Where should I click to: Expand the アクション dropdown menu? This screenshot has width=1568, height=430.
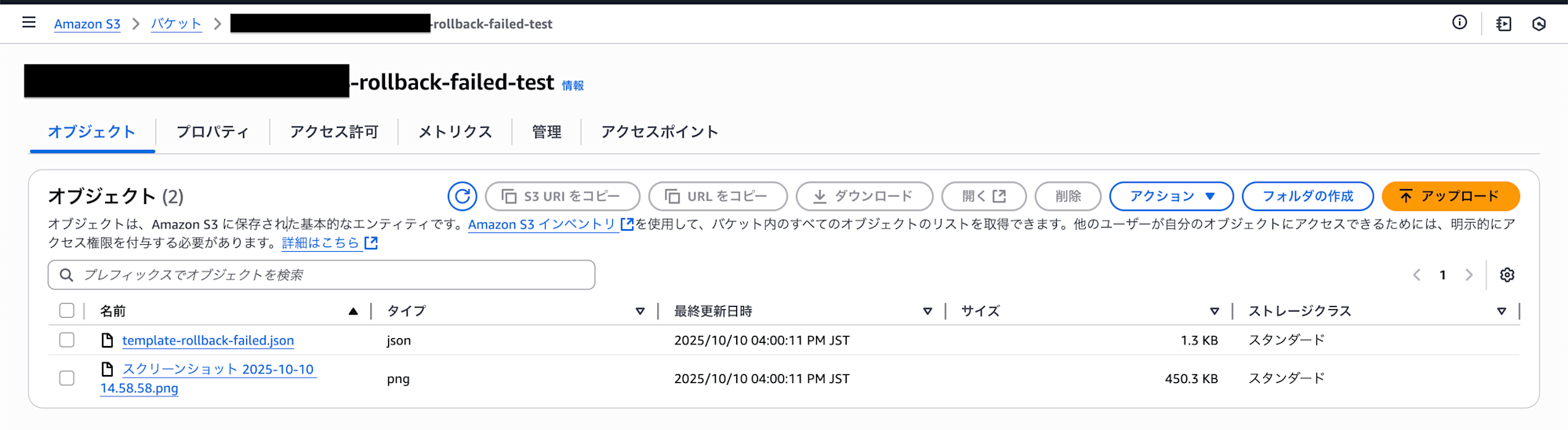1171,196
